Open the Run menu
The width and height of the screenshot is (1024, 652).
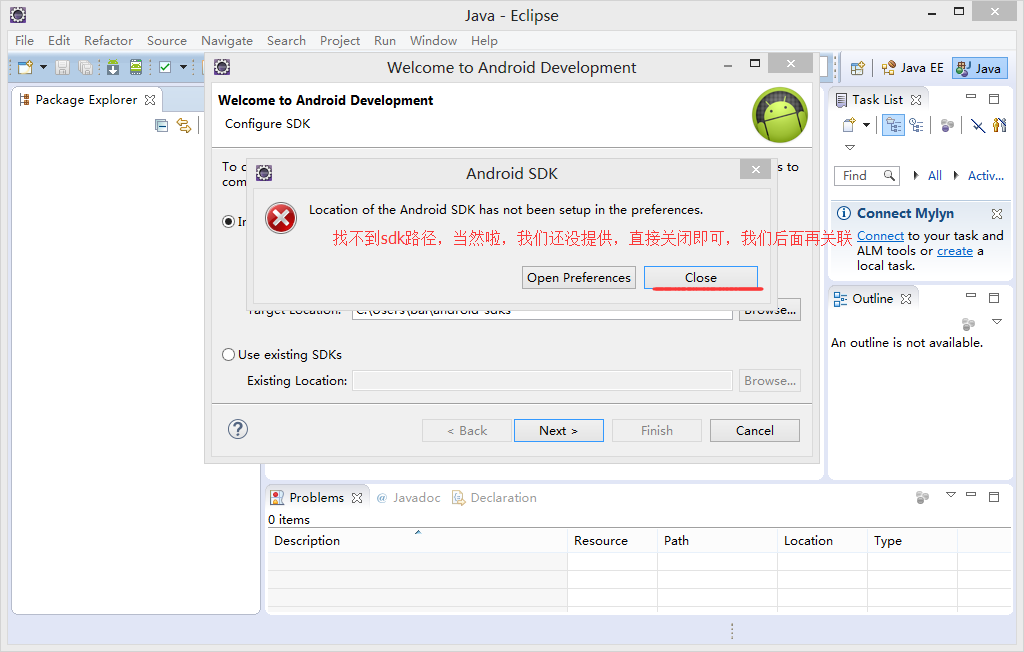pyautogui.click(x=385, y=41)
